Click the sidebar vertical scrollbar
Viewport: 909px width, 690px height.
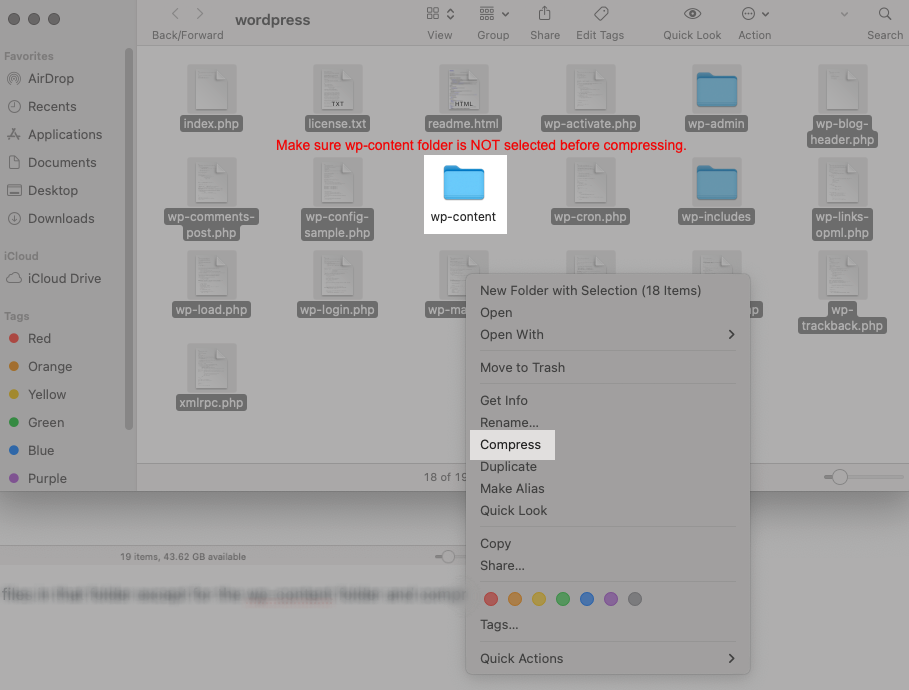(129, 239)
